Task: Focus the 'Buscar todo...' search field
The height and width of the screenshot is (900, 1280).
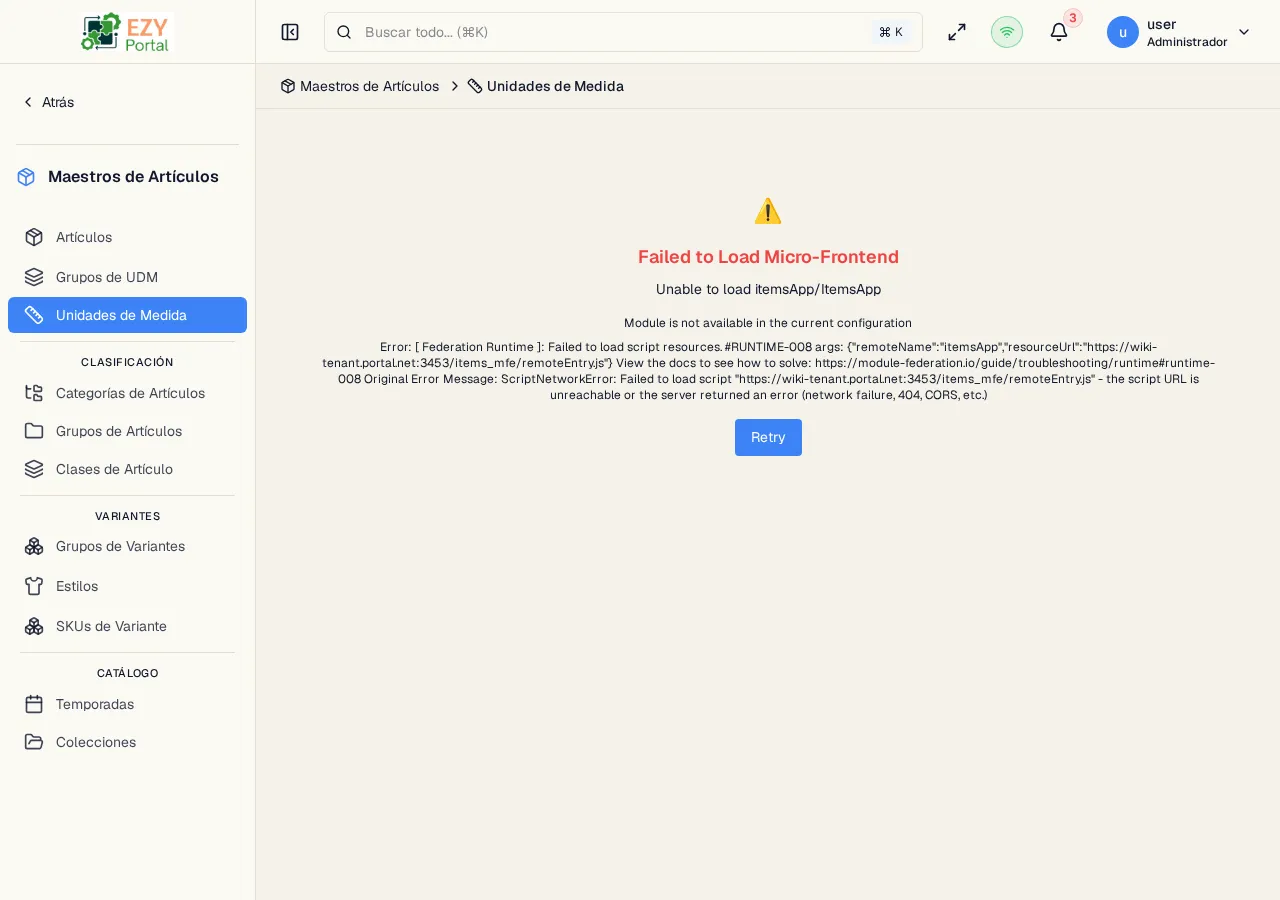Action: 623,32
